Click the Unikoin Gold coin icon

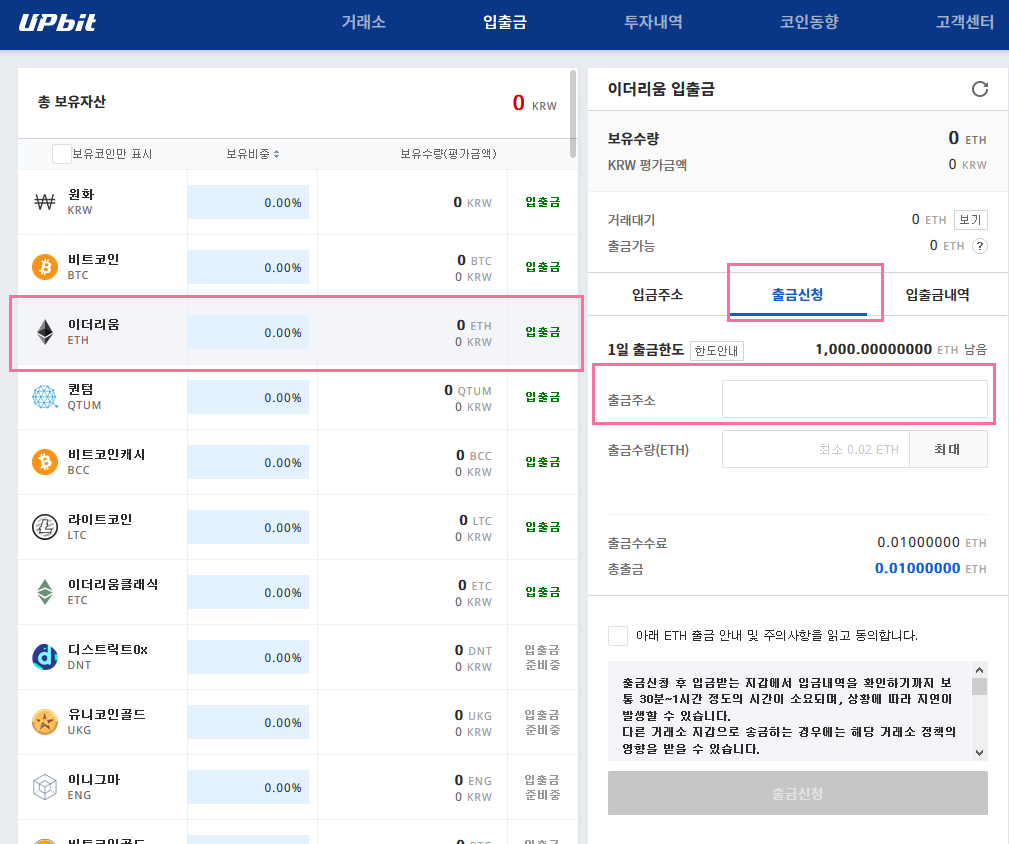click(x=45, y=722)
